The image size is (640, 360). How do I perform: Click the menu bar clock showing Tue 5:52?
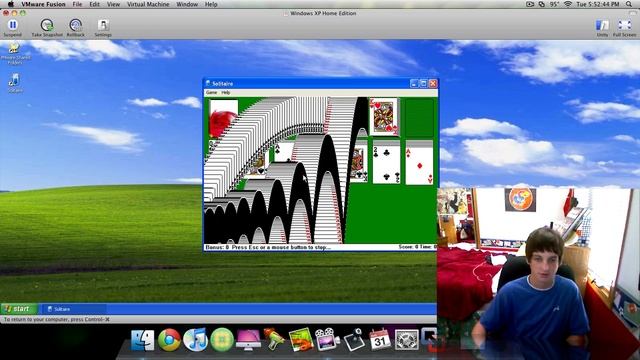point(598,4)
